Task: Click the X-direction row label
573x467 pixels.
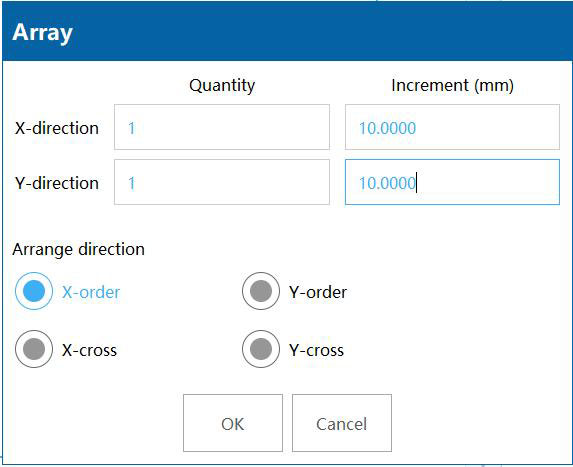Action: (x=57, y=128)
